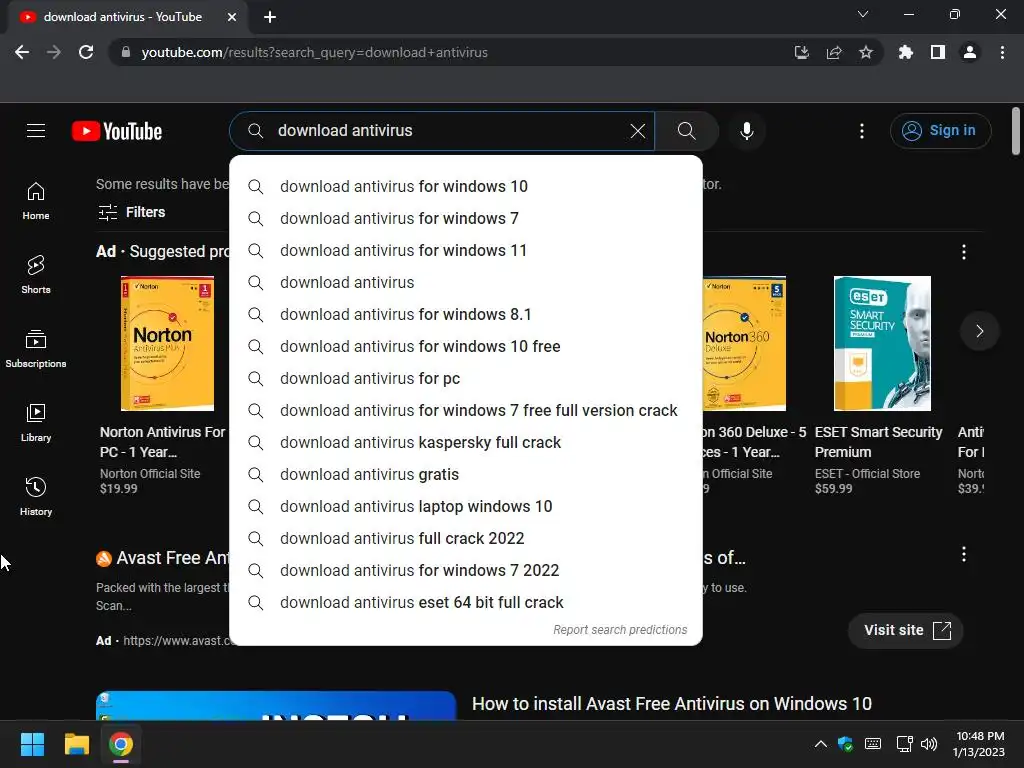This screenshot has width=1024, height=768.
Task: Go back in browser
Action: click(x=22, y=52)
